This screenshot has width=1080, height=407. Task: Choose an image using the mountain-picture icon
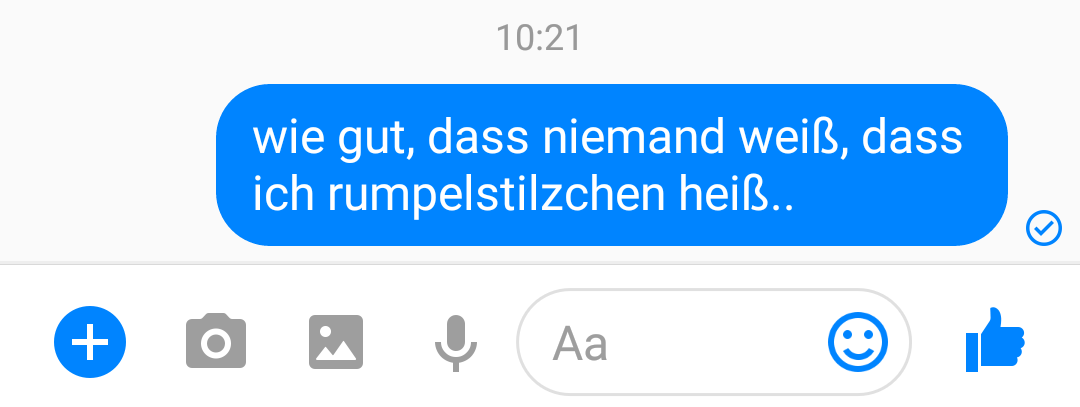(x=336, y=342)
